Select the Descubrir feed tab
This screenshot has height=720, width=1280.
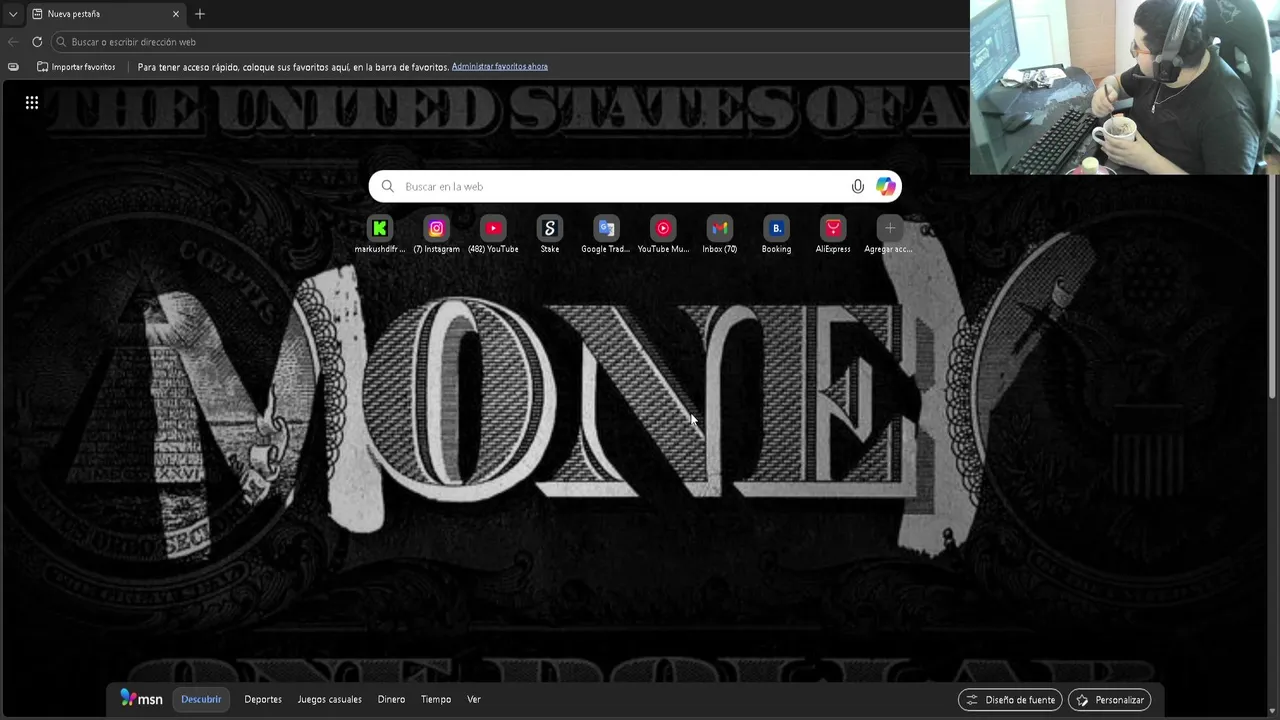click(x=201, y=699)
